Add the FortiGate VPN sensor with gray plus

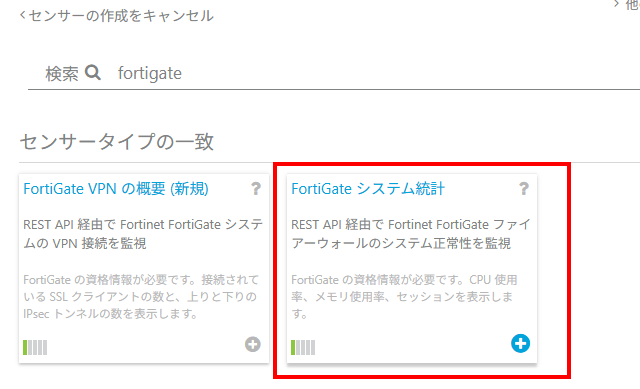[x=253, y=344]
